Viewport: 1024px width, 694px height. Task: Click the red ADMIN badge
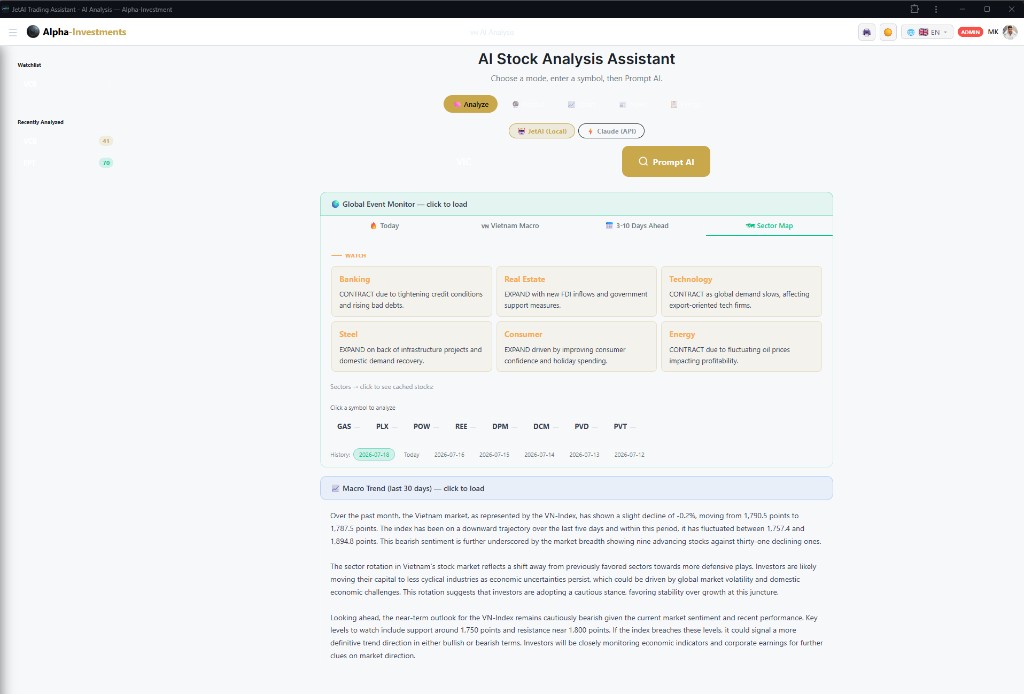[970, 32]
